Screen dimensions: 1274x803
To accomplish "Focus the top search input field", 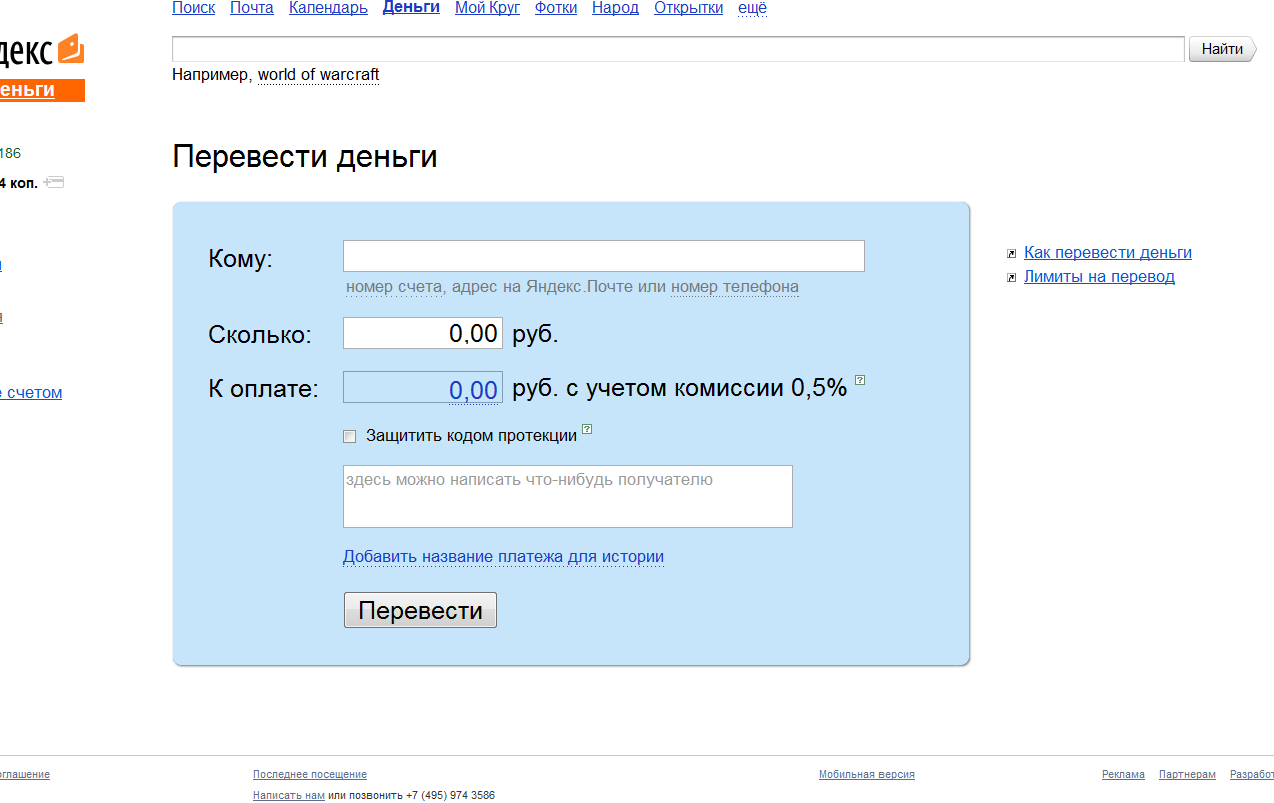I will (x=678, y=49).
